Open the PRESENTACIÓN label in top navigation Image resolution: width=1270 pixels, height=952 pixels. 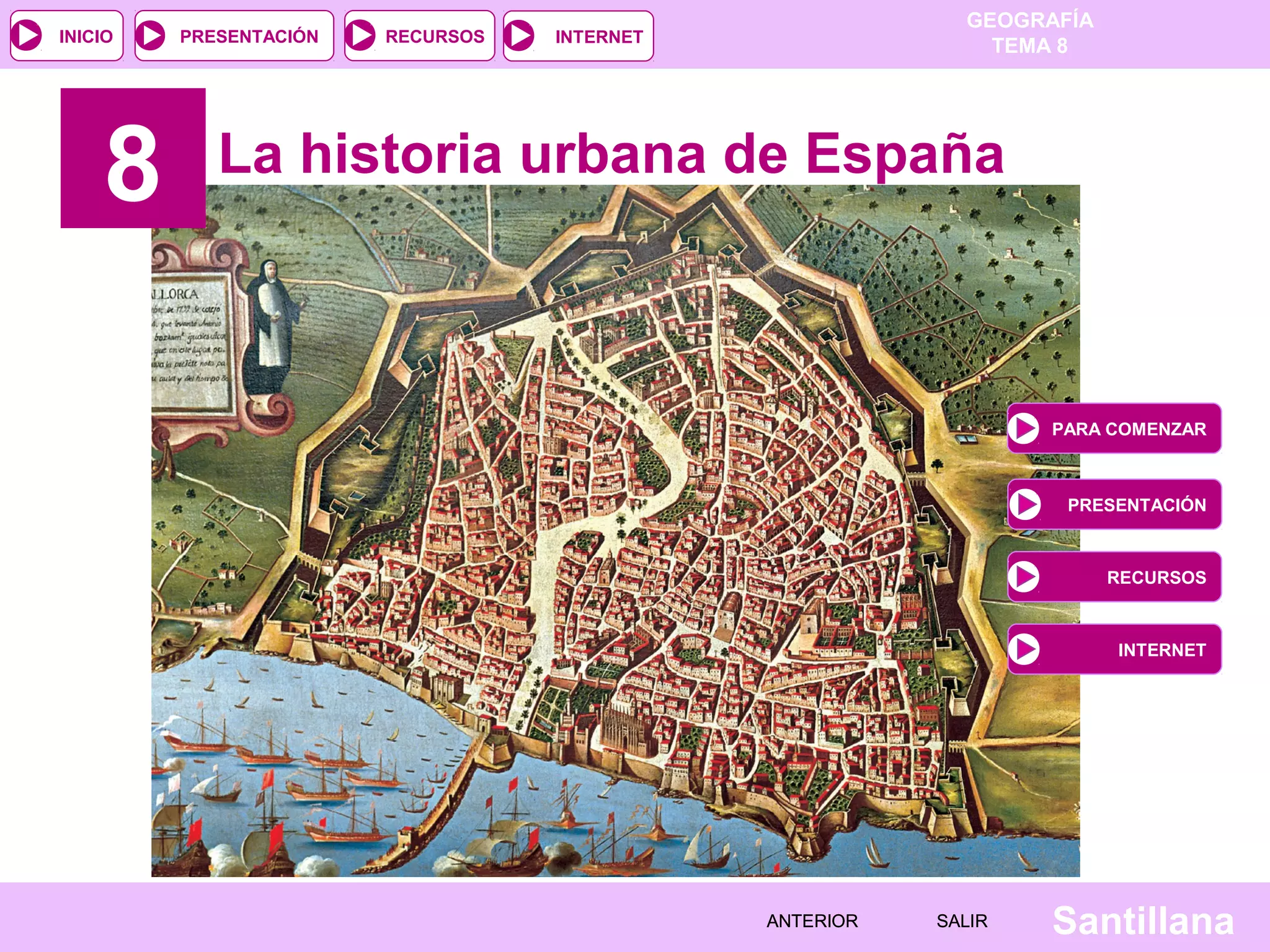pos(249,37)
